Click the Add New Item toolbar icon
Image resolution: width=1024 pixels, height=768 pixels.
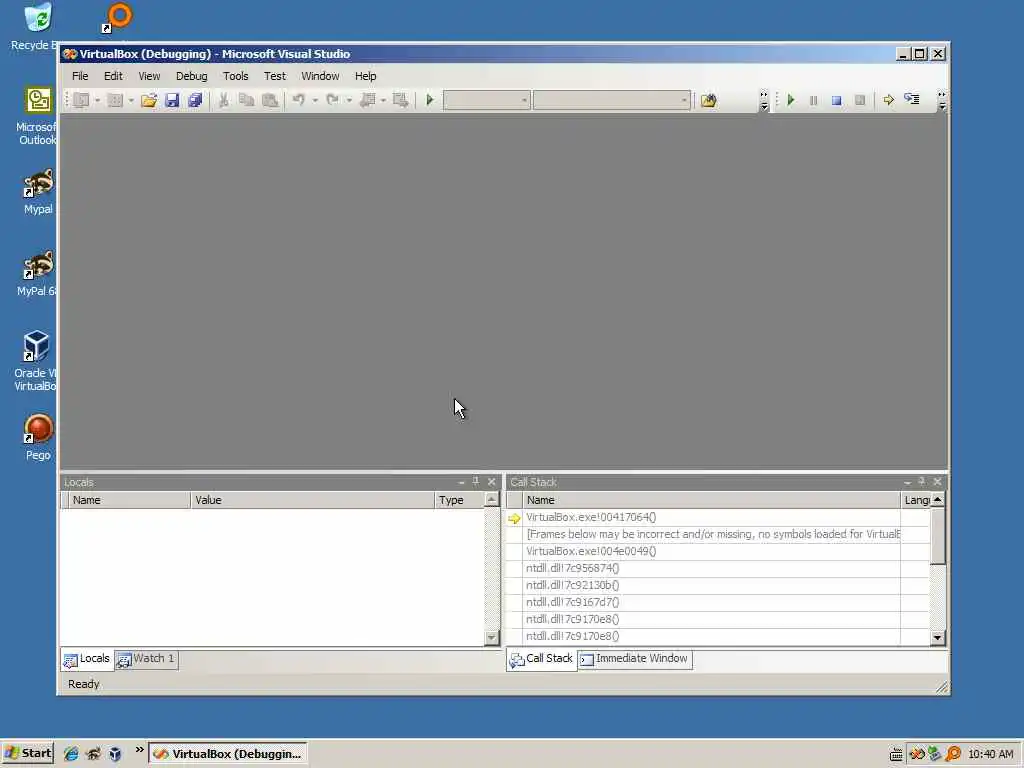coord(115,101)
